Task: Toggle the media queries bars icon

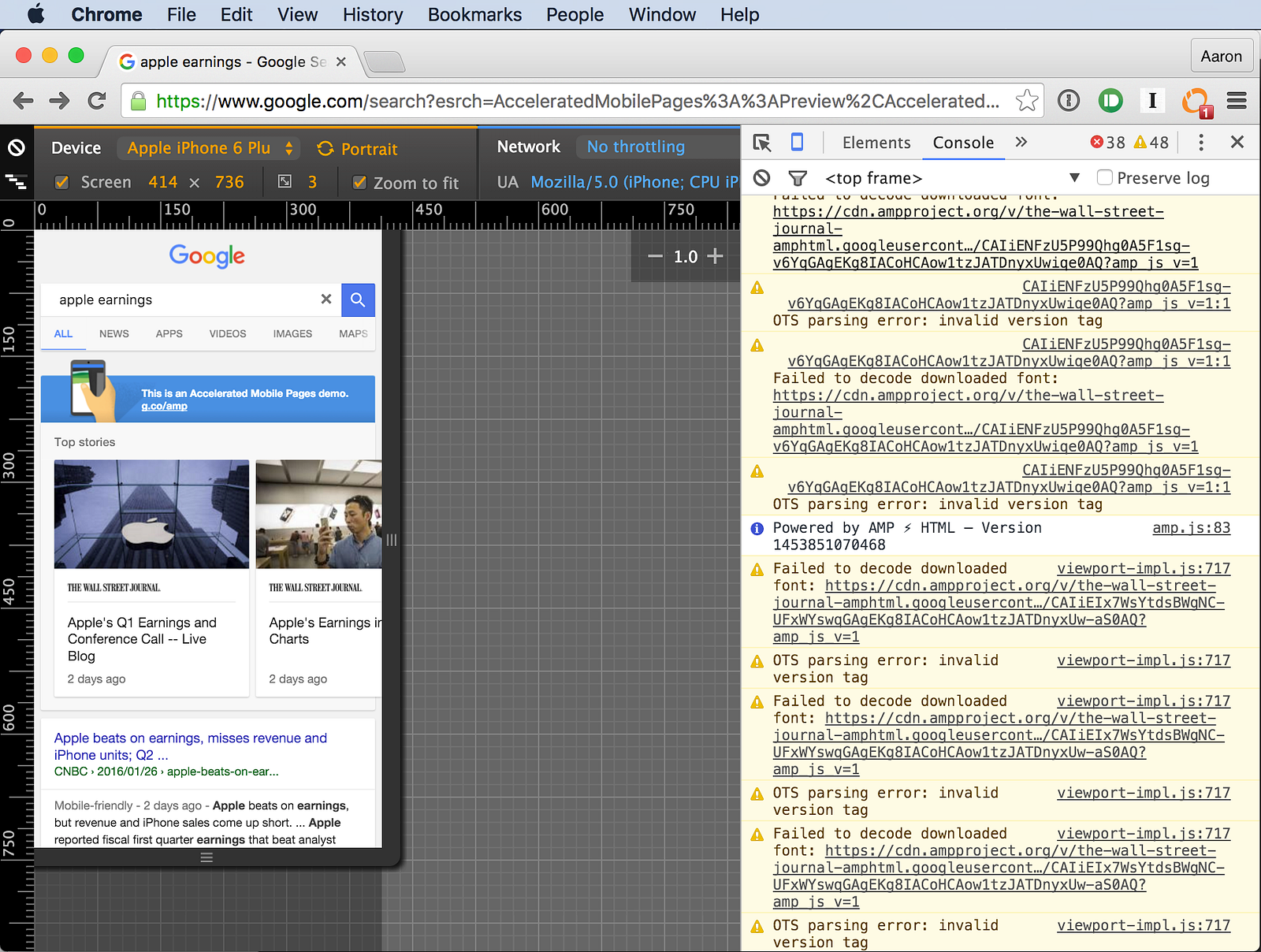Action: (x=17, y=182)
